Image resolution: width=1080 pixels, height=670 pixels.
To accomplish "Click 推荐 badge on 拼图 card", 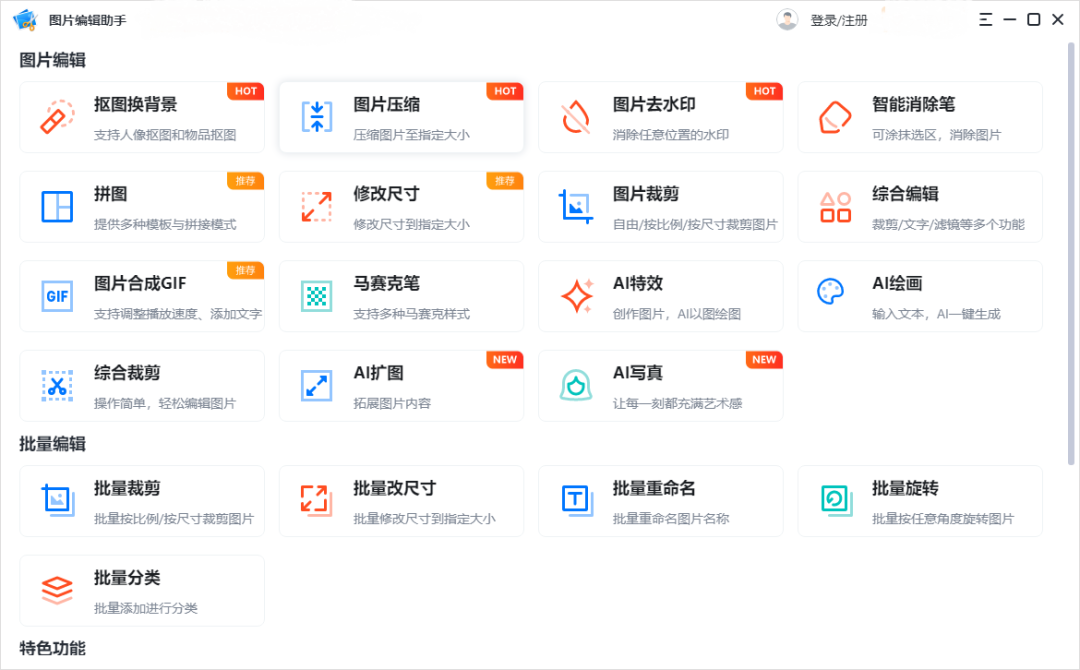I will click(246, 180).
